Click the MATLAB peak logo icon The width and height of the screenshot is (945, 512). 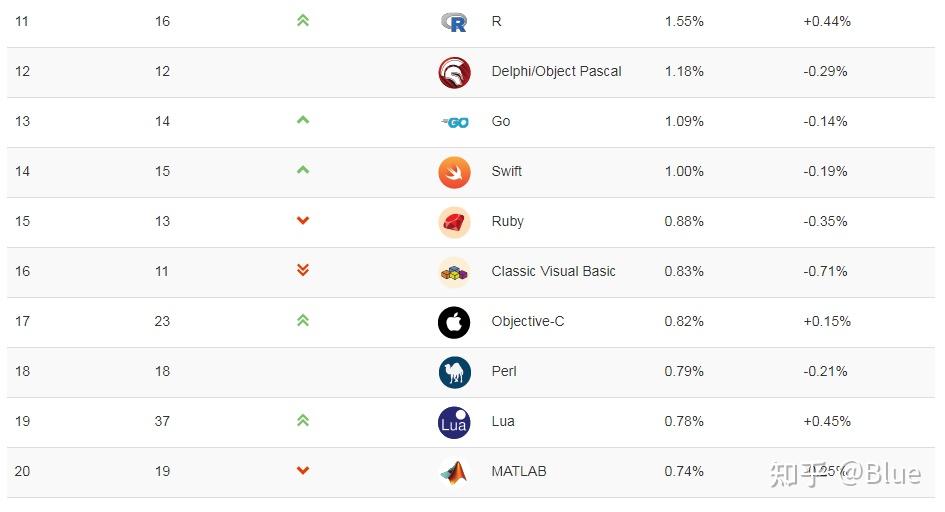(x=454, y=472)
